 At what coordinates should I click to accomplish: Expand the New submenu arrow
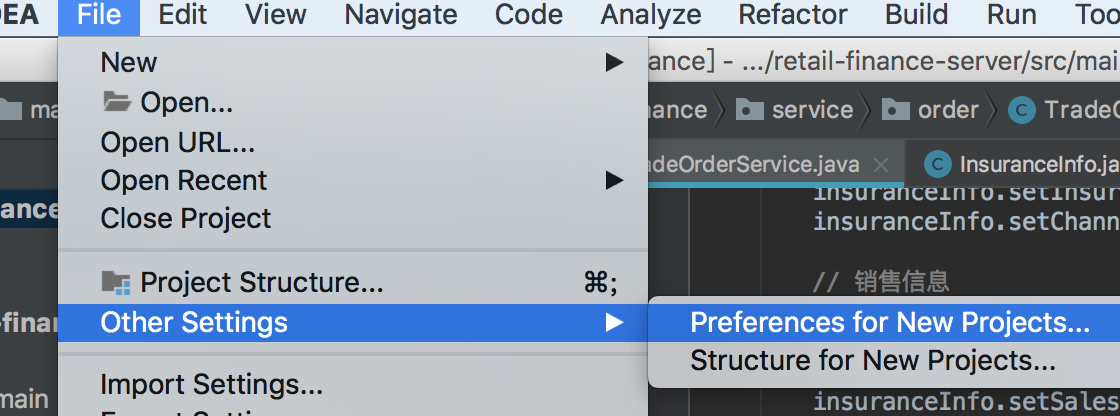(614, 63)
